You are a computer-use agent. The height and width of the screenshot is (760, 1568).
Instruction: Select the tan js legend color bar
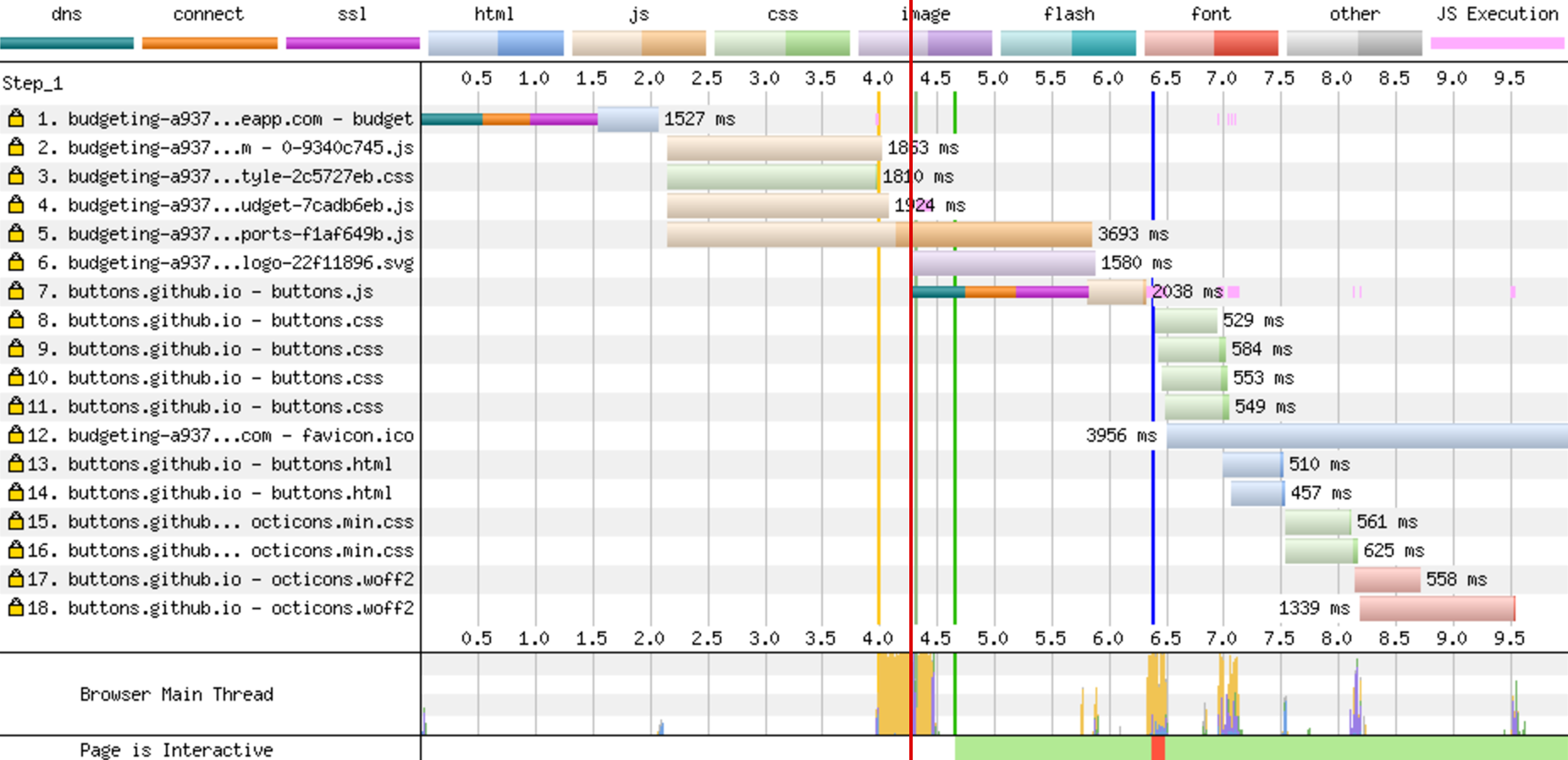click(x=639, y=43)
